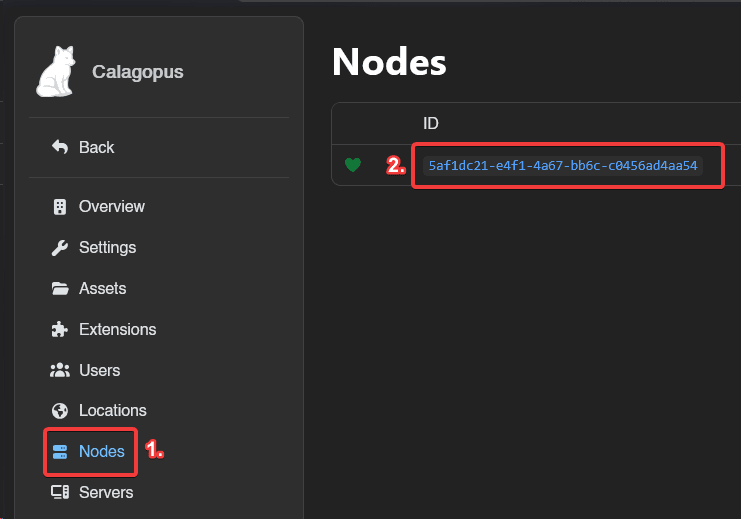The image size is (741, 519).
Task: Go to Settings in the sidebar
Action: point(107,247)
